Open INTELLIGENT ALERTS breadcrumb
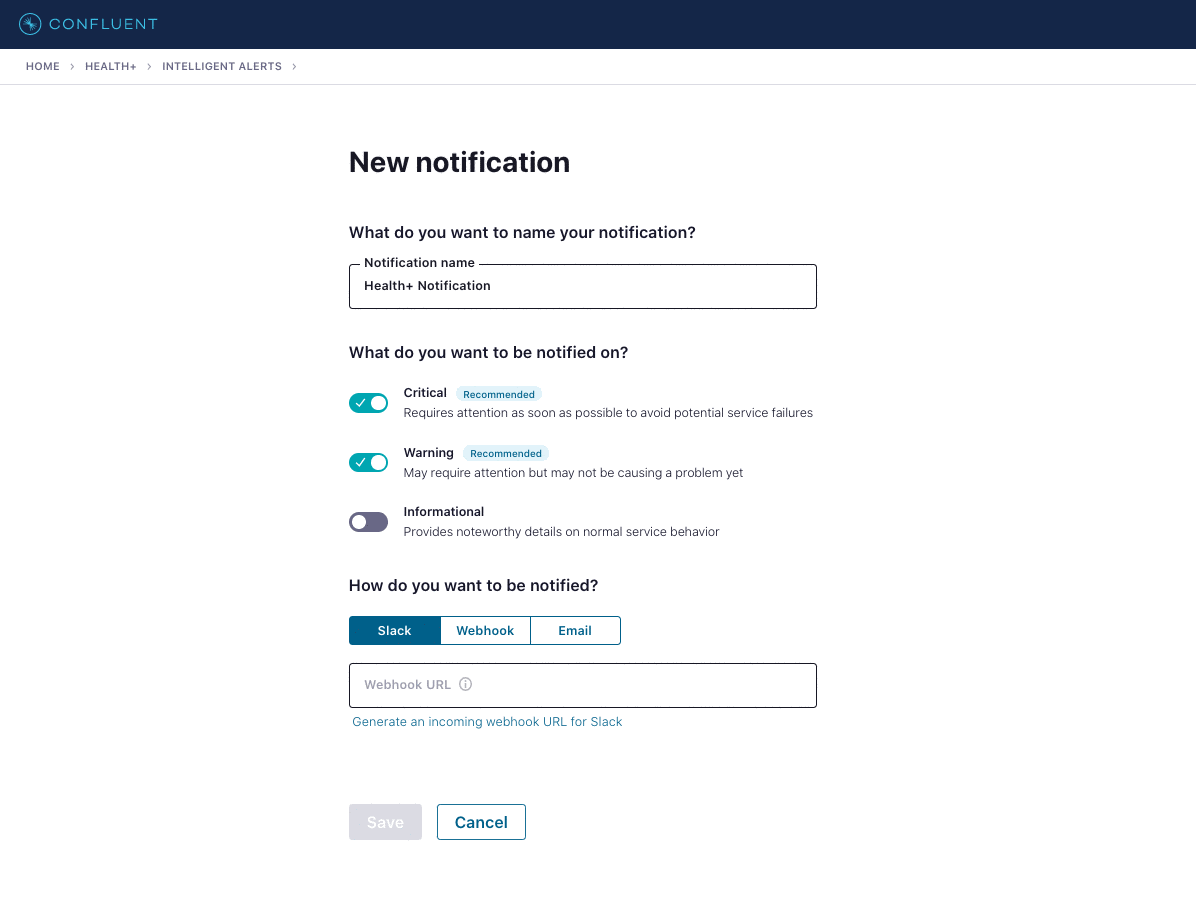 (222, 66)
